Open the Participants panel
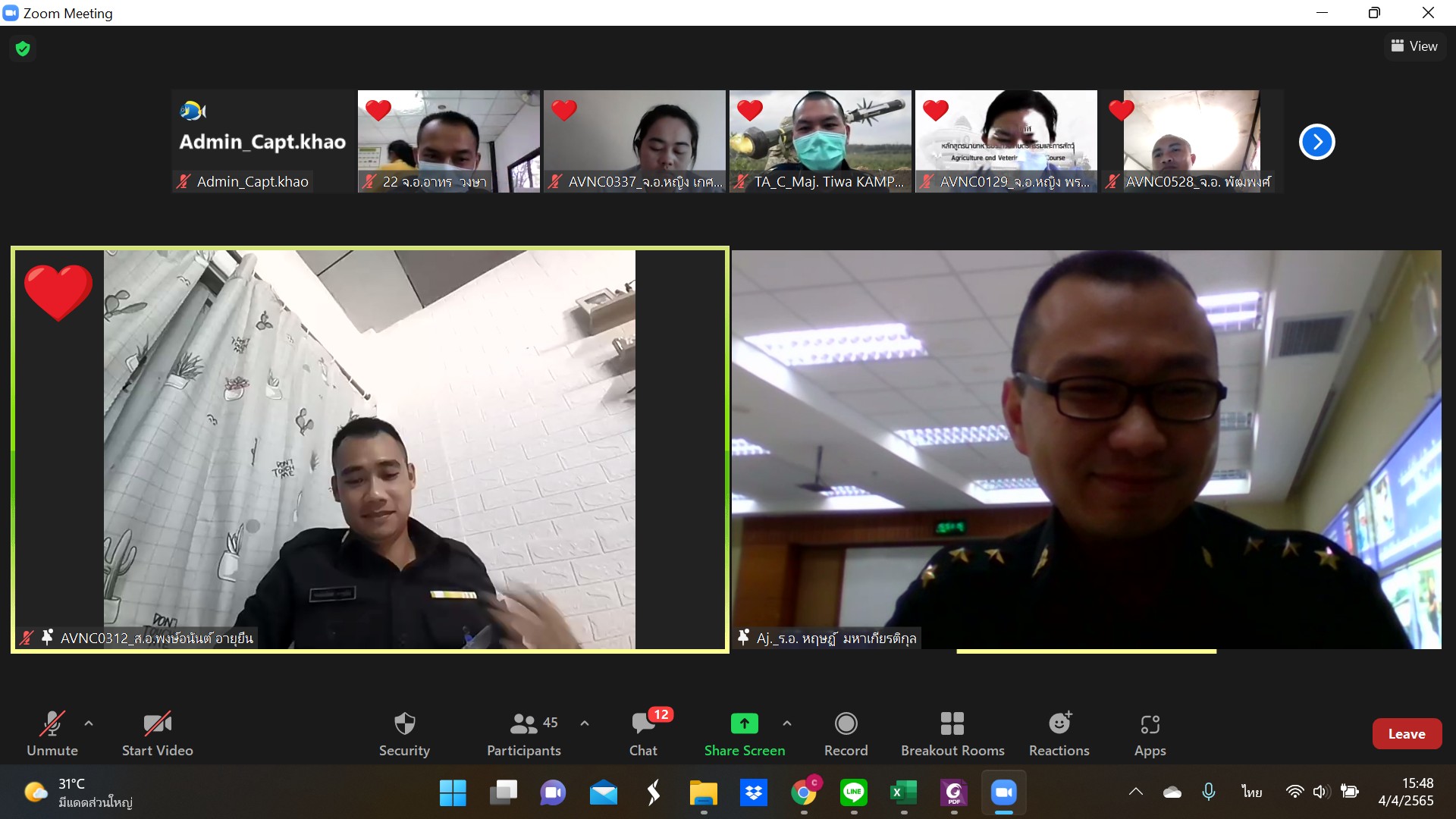The image size is (1456, 819). 524,733
